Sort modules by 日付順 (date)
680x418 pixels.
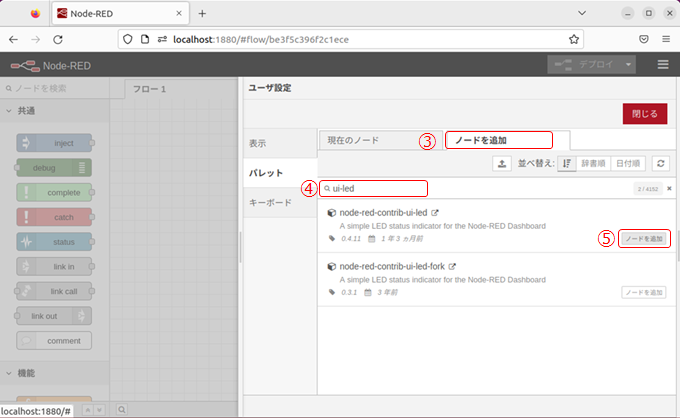pyautogui.click(x=627, y=163)
